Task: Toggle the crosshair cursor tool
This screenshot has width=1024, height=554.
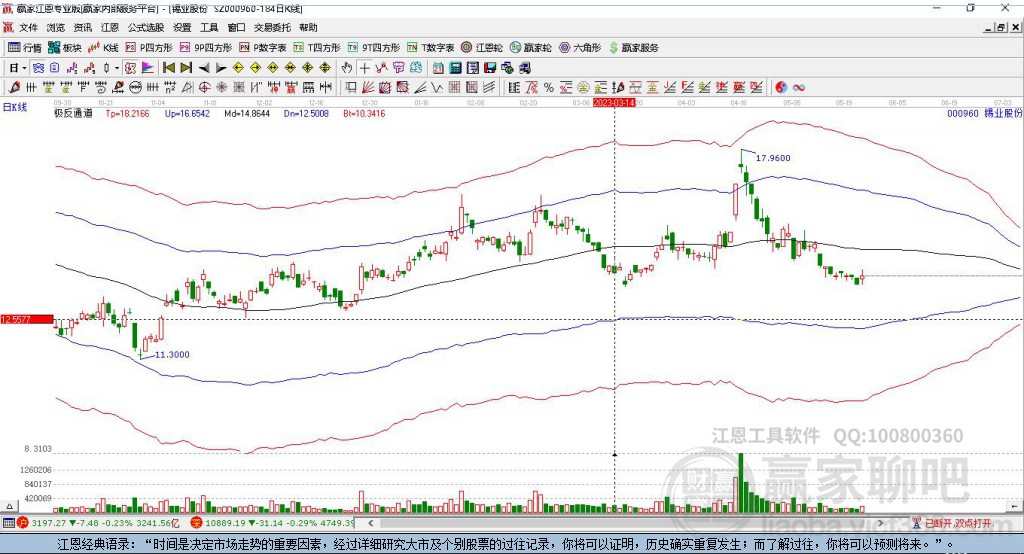Action: [364, 68]
